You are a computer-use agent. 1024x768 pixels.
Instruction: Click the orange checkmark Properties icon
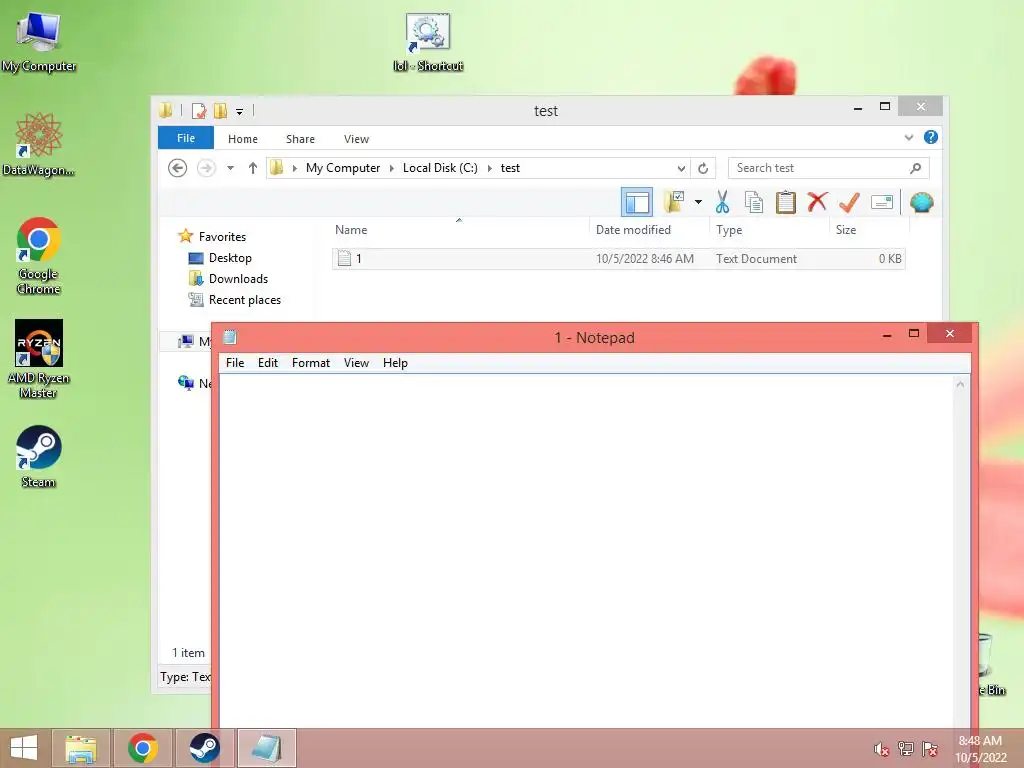(849, 202)
